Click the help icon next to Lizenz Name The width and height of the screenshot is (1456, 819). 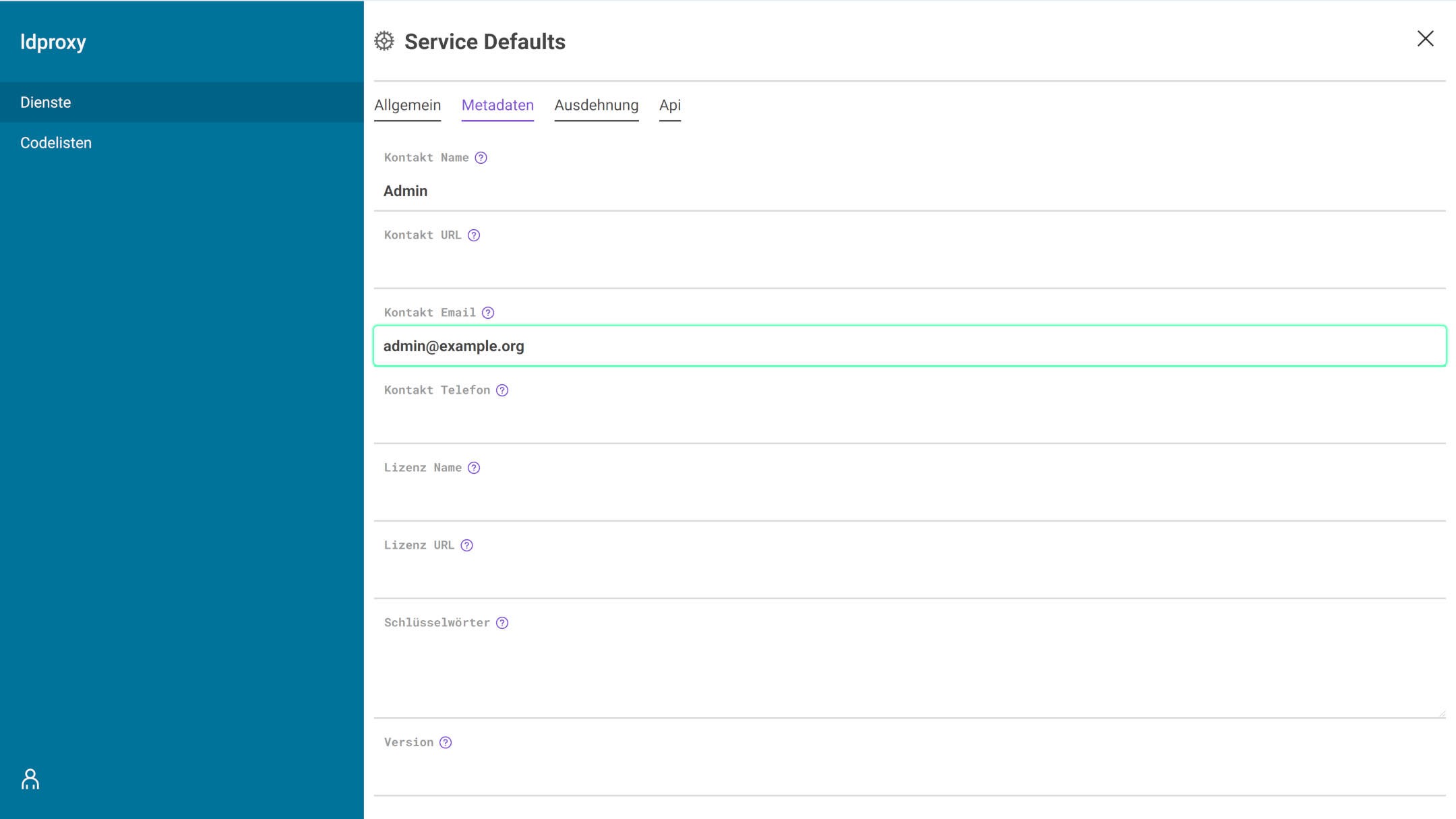474,467
